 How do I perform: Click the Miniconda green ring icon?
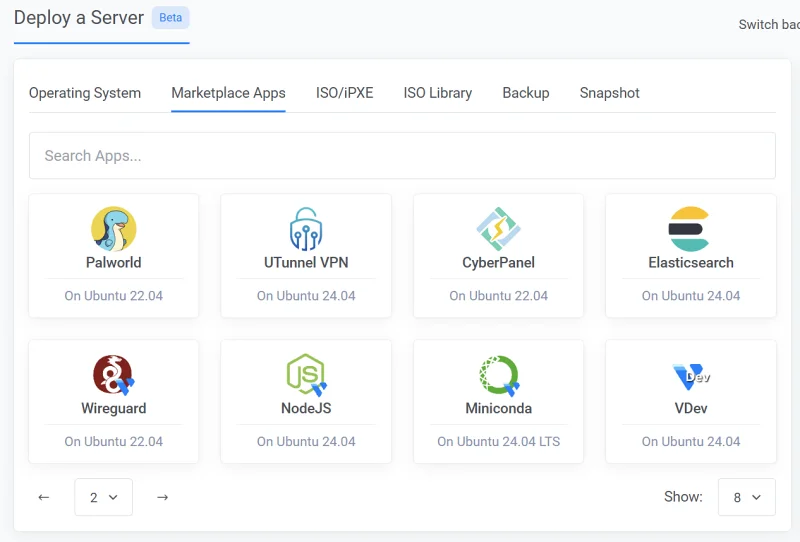tap(499, 375)
